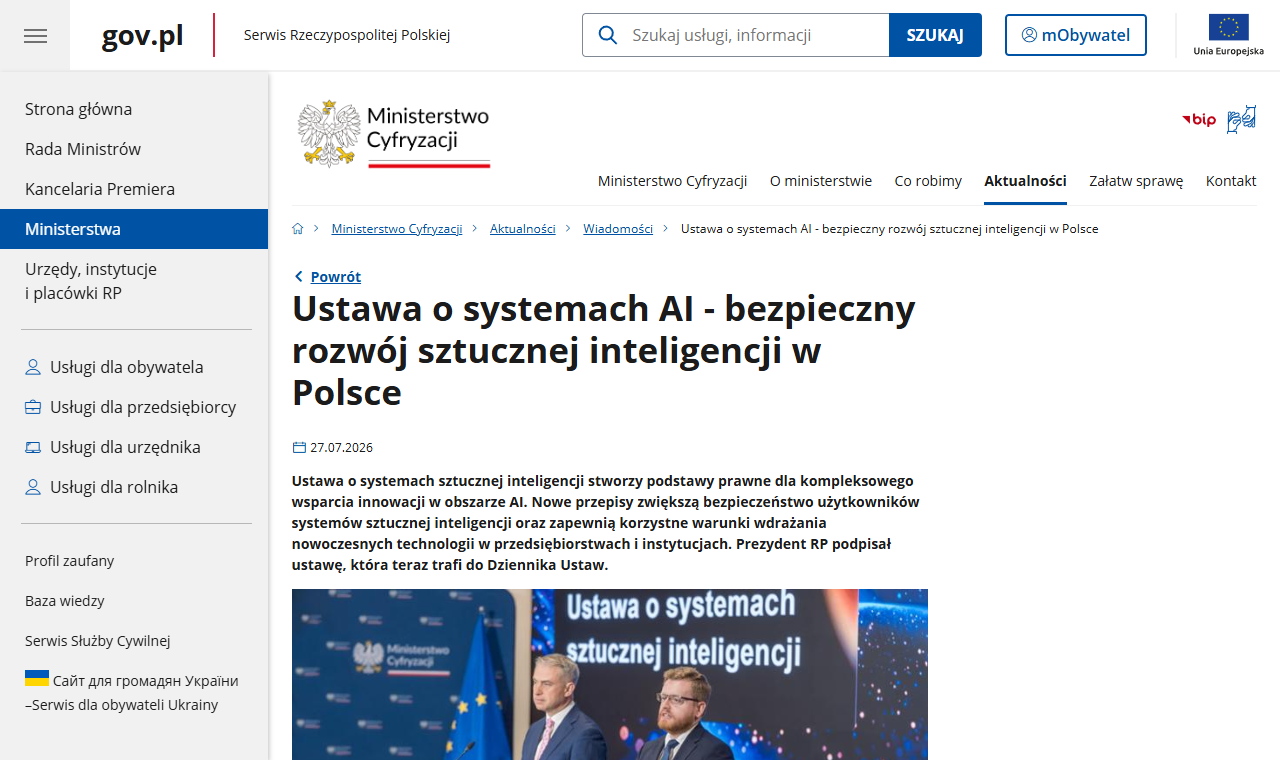Open the mObywatel login button

pos(1076,35)
